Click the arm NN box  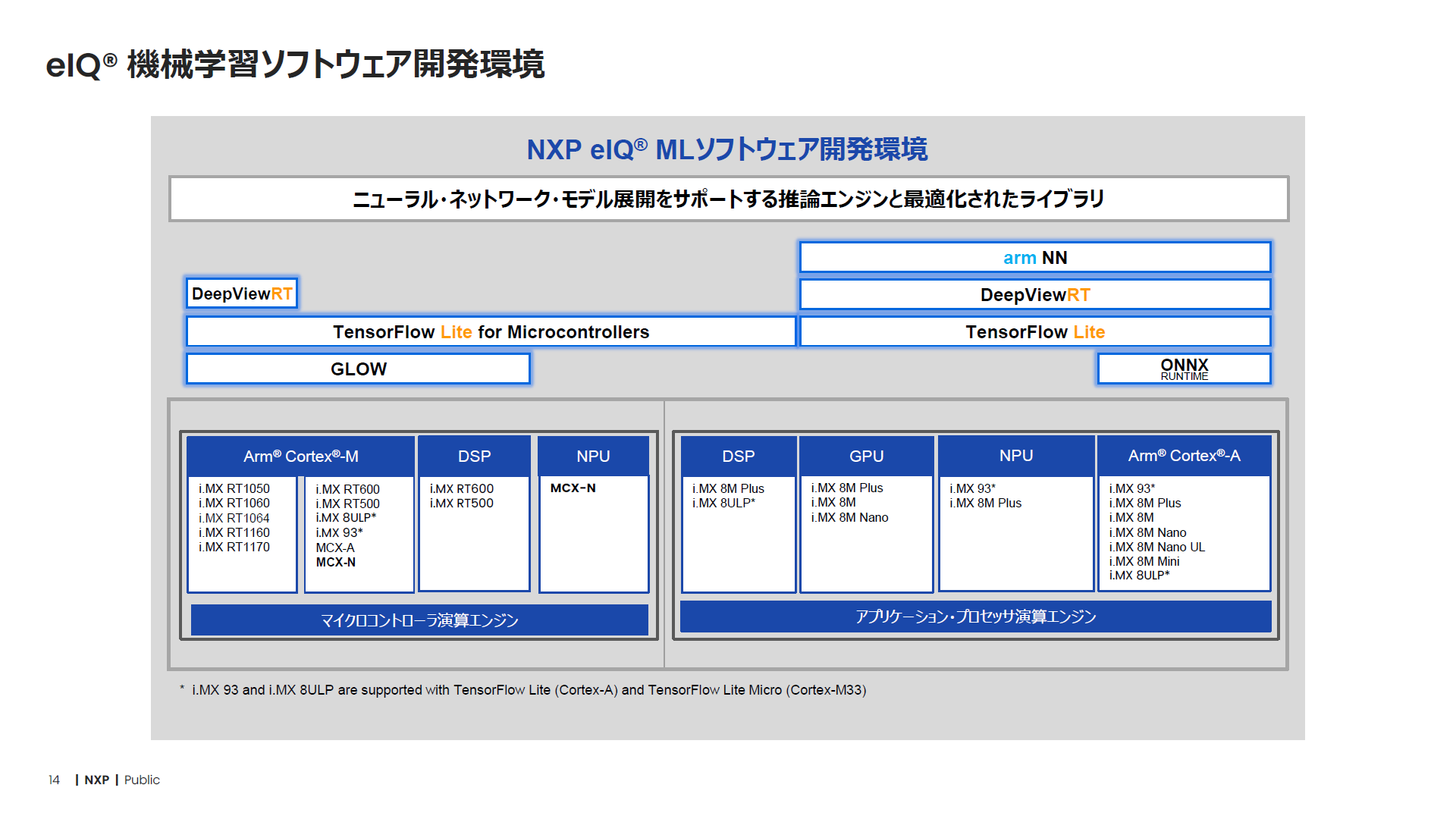[x=1035, y=257]
